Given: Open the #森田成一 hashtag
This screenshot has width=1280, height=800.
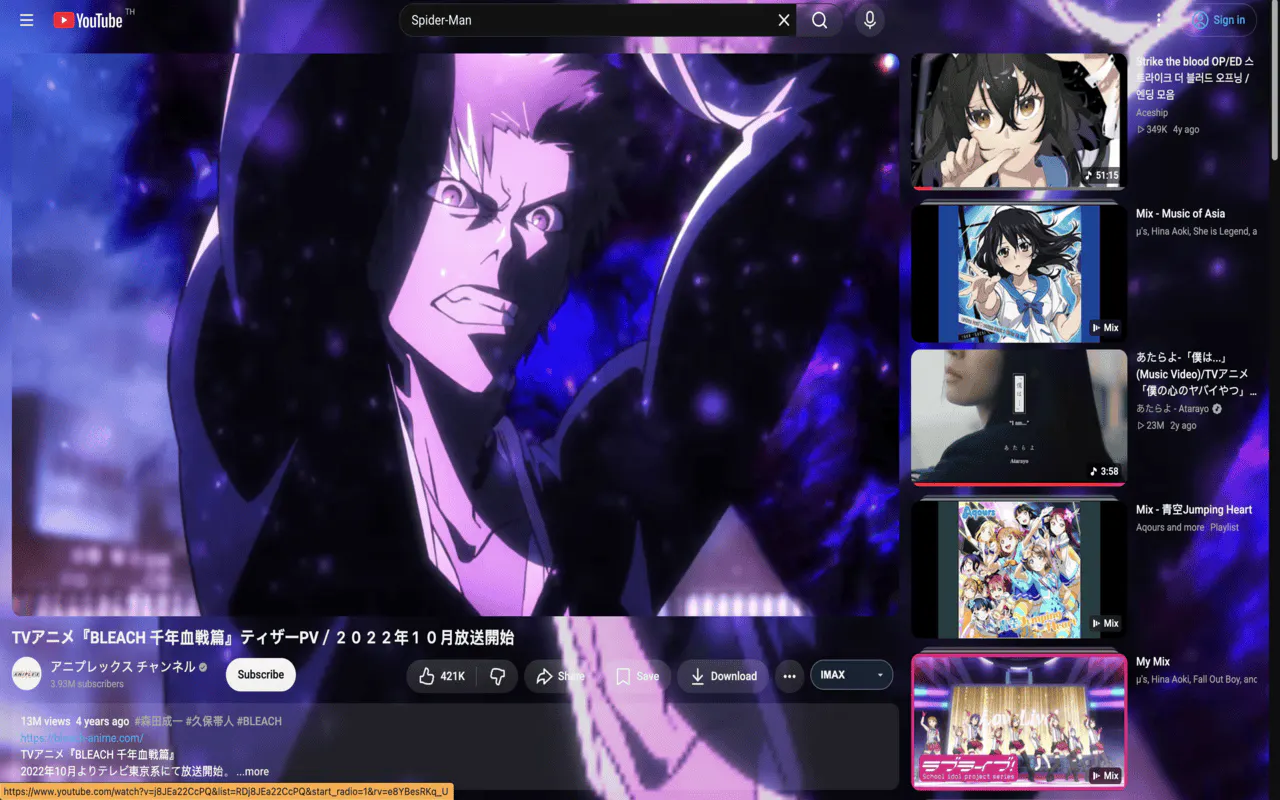Looking at the screenshot, I should (158, 721).
